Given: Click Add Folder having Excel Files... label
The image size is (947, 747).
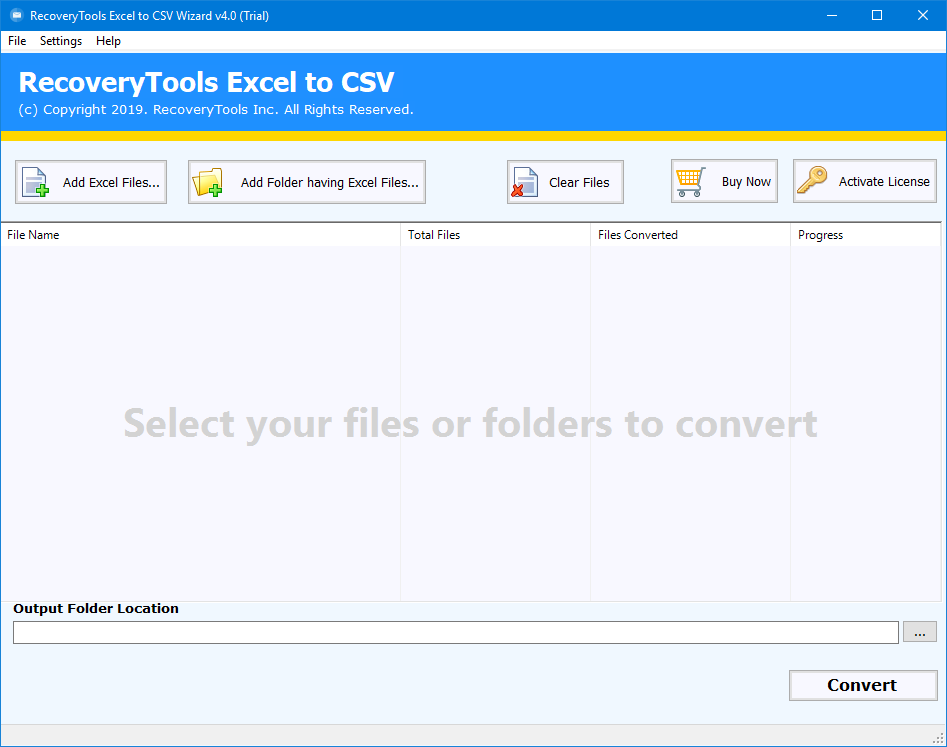Looking at the screenshot, I should pyautogui.click(x=330, y=182).
